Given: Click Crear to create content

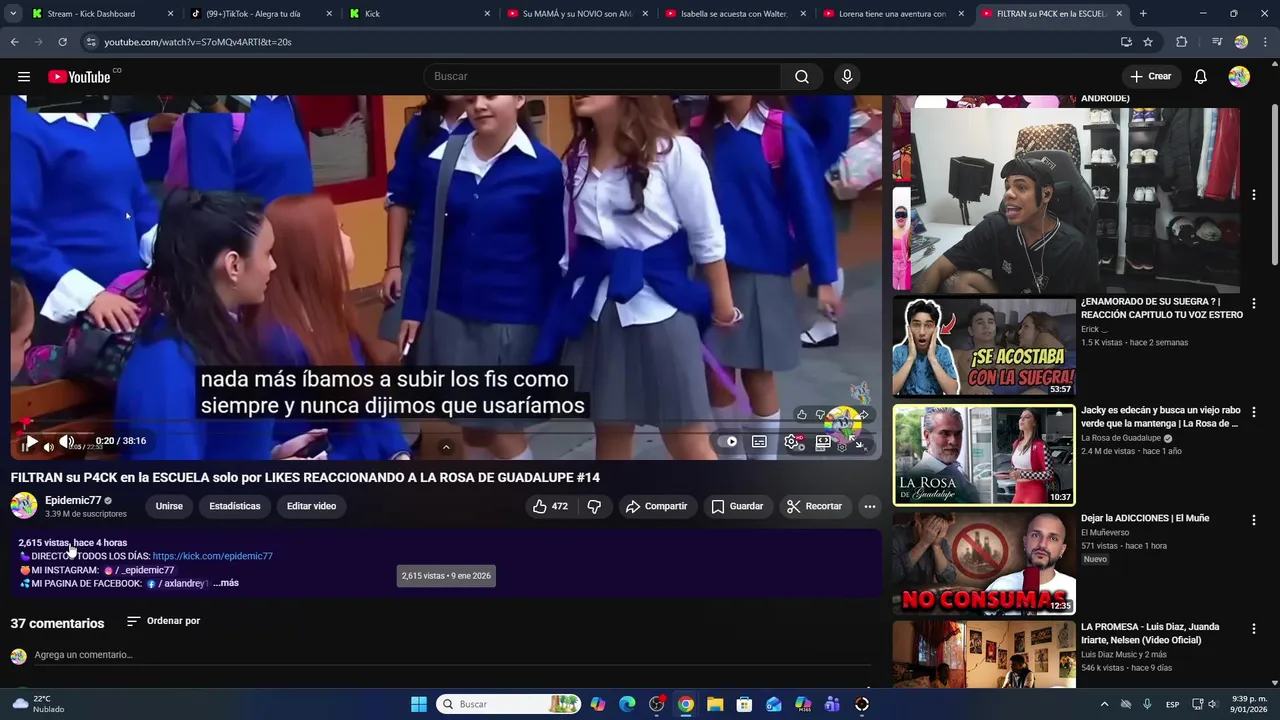Looking at the screenshot, I should tap(1150, 77).
